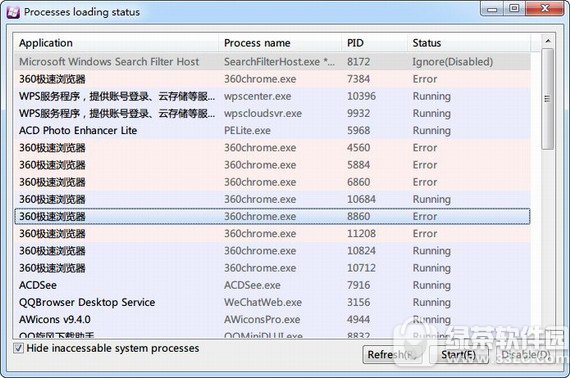Image resolution: width=570 pixels, height=378 pixels.
Task: Click the app icon in title bar
Action: [x=13, y=12]
